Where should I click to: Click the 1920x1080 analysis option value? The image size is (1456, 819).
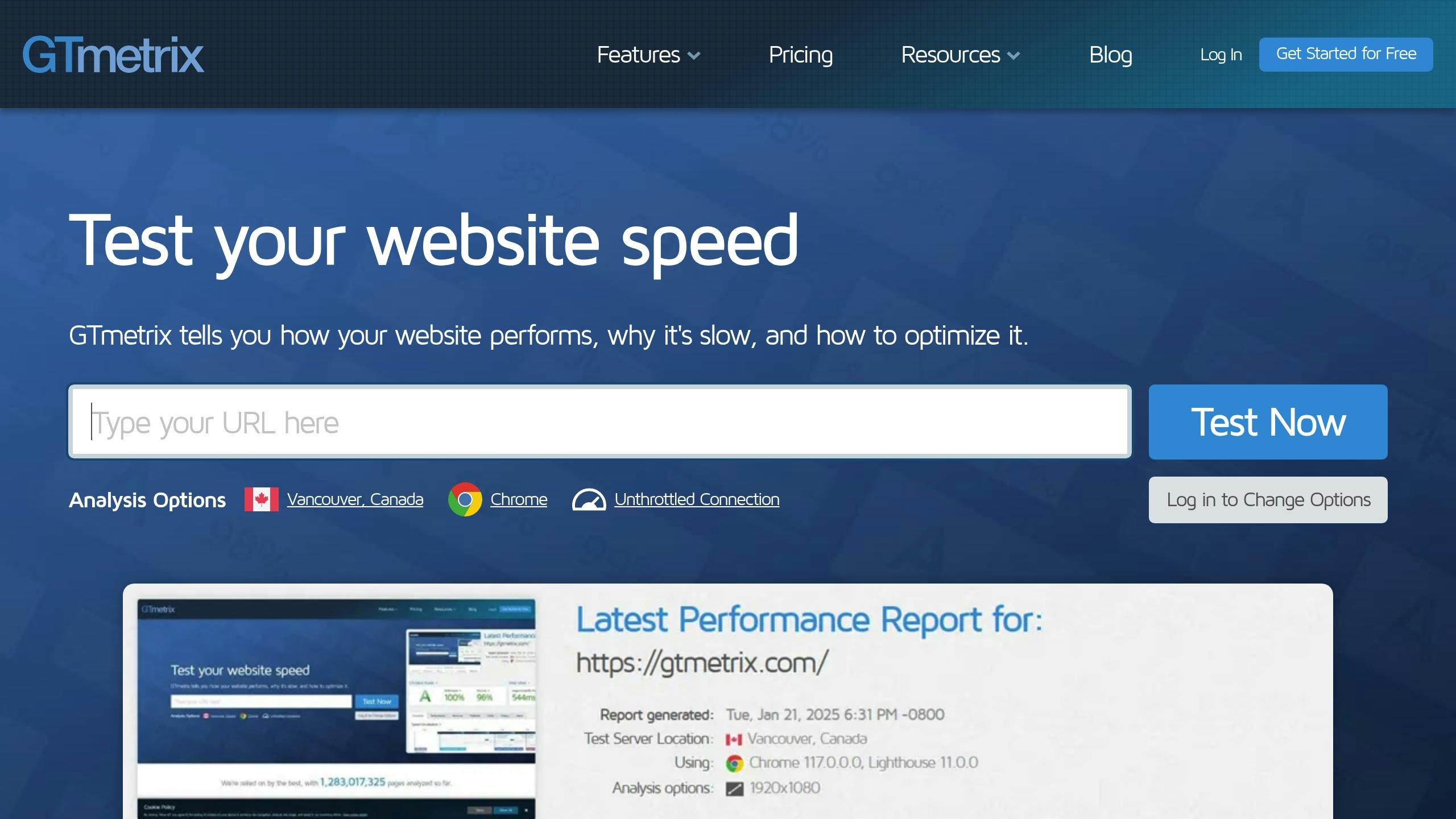point(785,788)
